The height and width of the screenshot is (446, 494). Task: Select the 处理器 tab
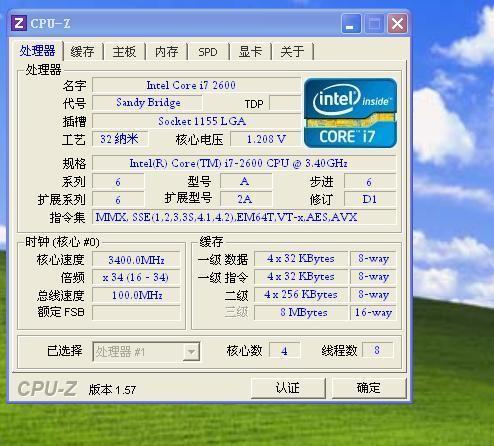pyautogui.click(x=37, y=51)
